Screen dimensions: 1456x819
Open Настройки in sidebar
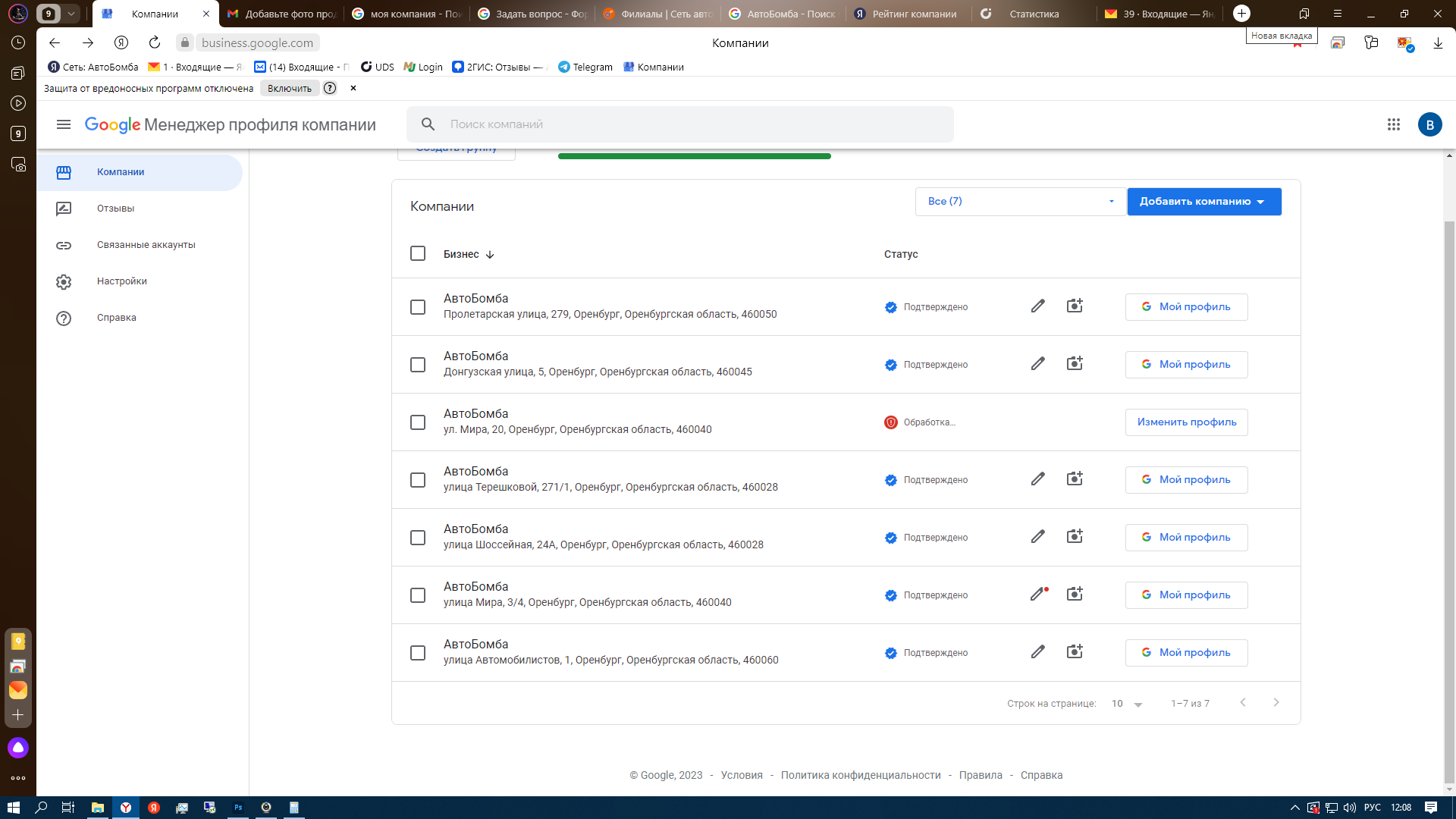[x=140, y=281]
